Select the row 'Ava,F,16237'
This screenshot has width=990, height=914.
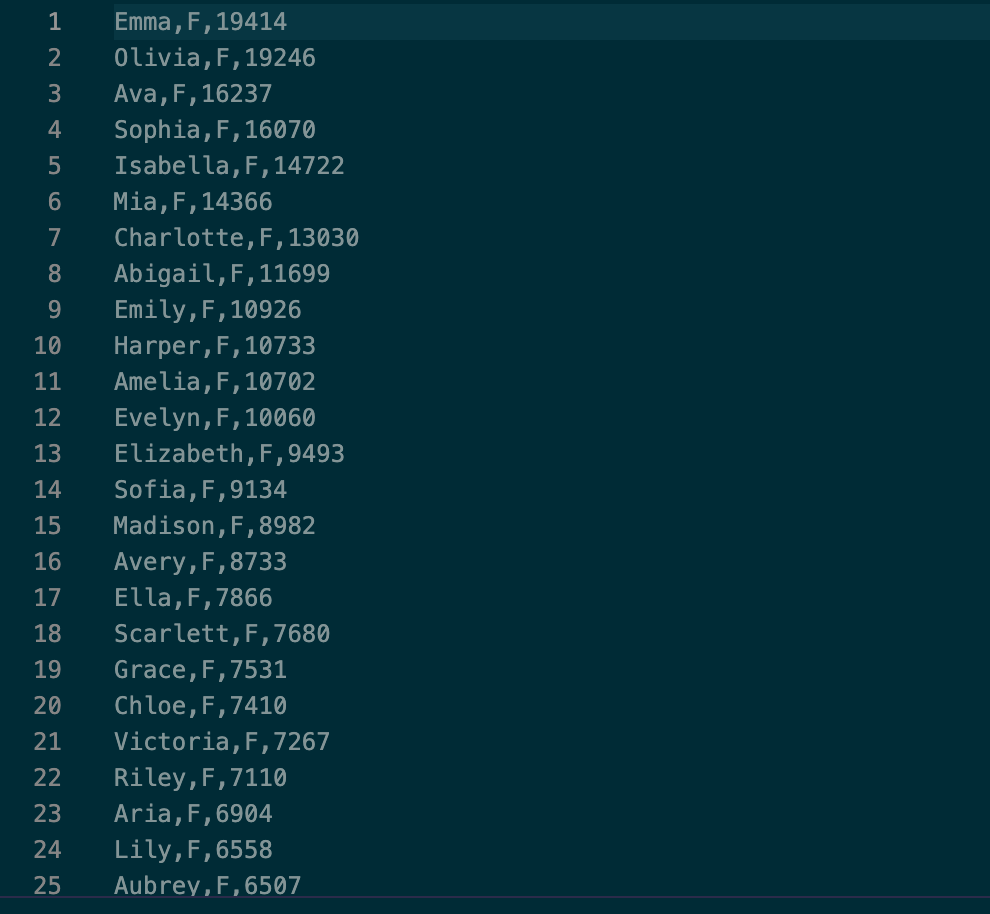[193, 94]
